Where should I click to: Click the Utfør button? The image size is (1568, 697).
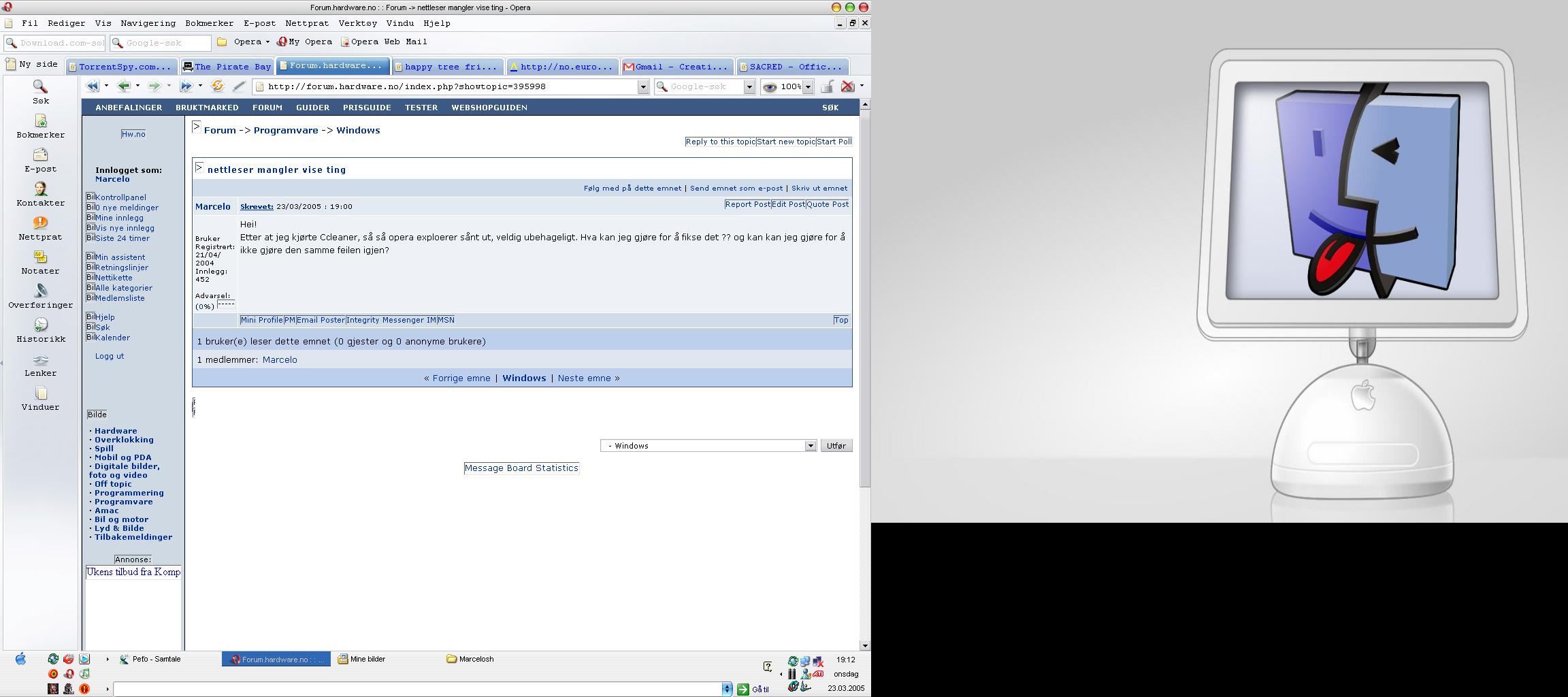(x=836, y=446)
